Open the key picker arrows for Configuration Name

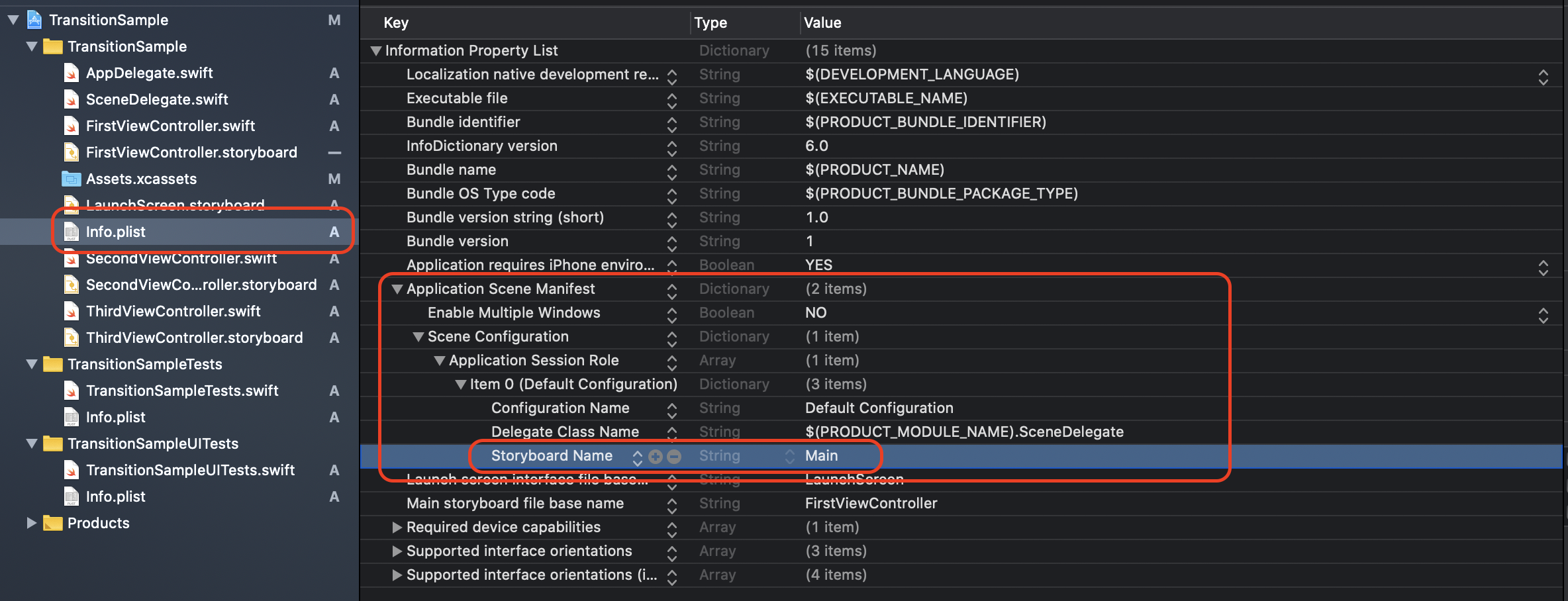672,410
